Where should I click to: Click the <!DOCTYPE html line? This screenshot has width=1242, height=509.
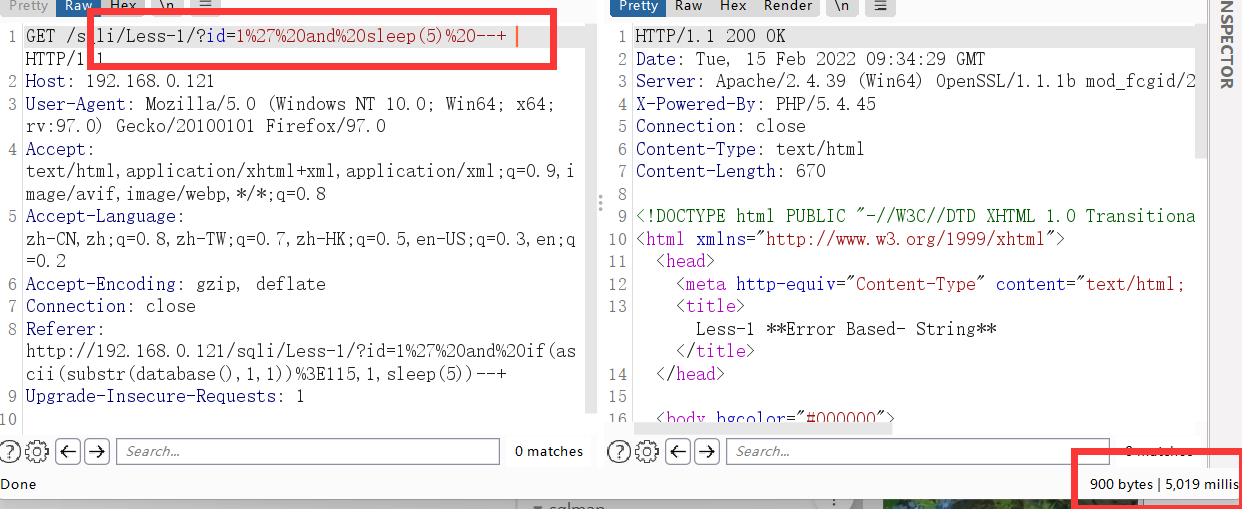coord(916,216)
